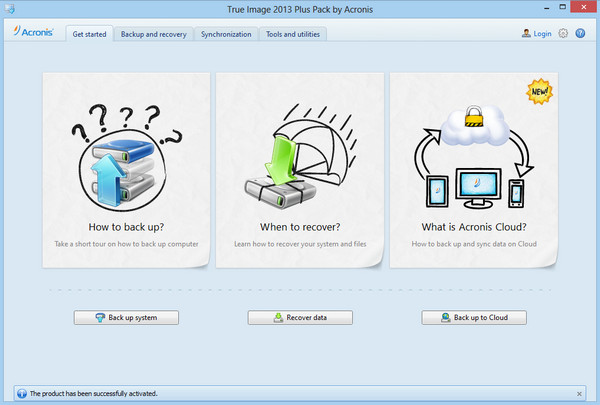
Task: Select the Tools and utilities tab
Action: [x=293, y=34]
